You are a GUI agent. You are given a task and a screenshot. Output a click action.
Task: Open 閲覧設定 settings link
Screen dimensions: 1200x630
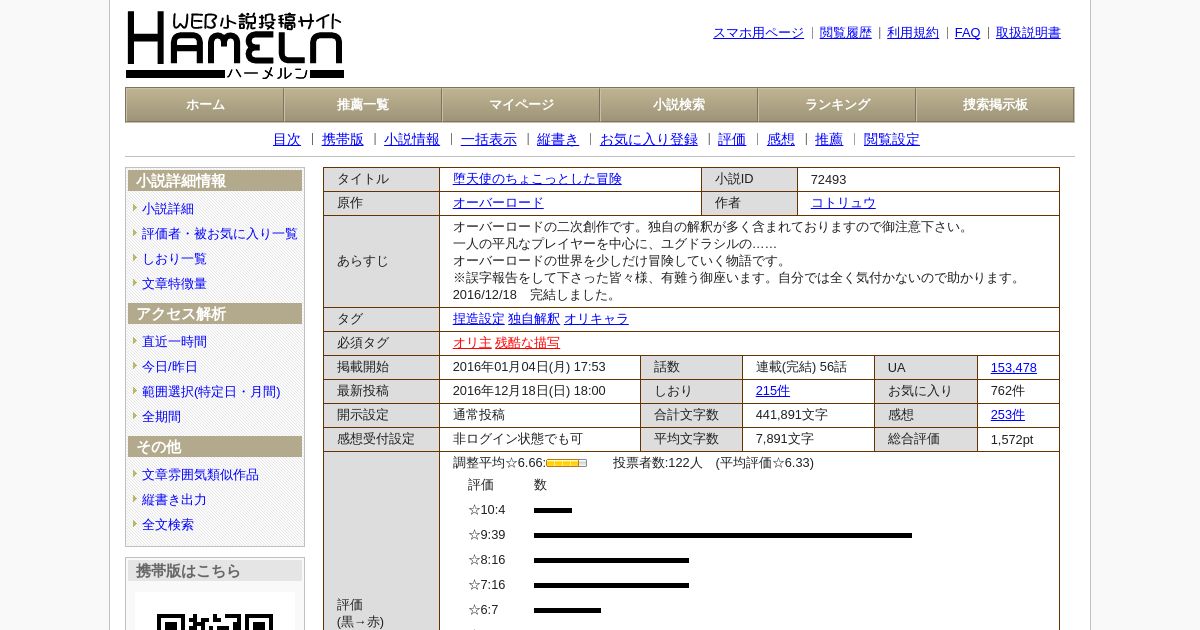pyautogui.click(x=892, y=140)
